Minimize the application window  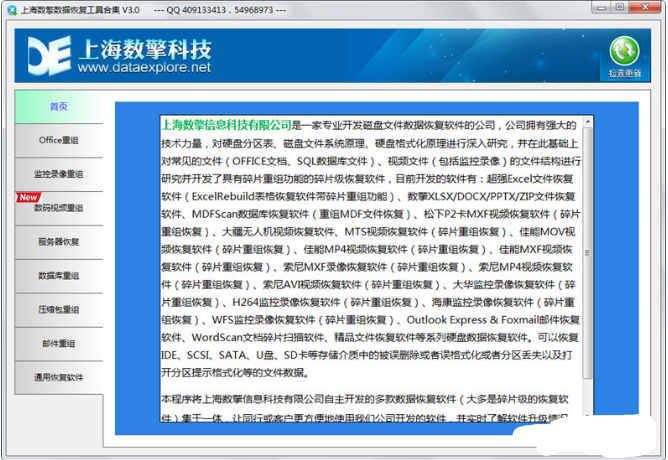(602, 8)
